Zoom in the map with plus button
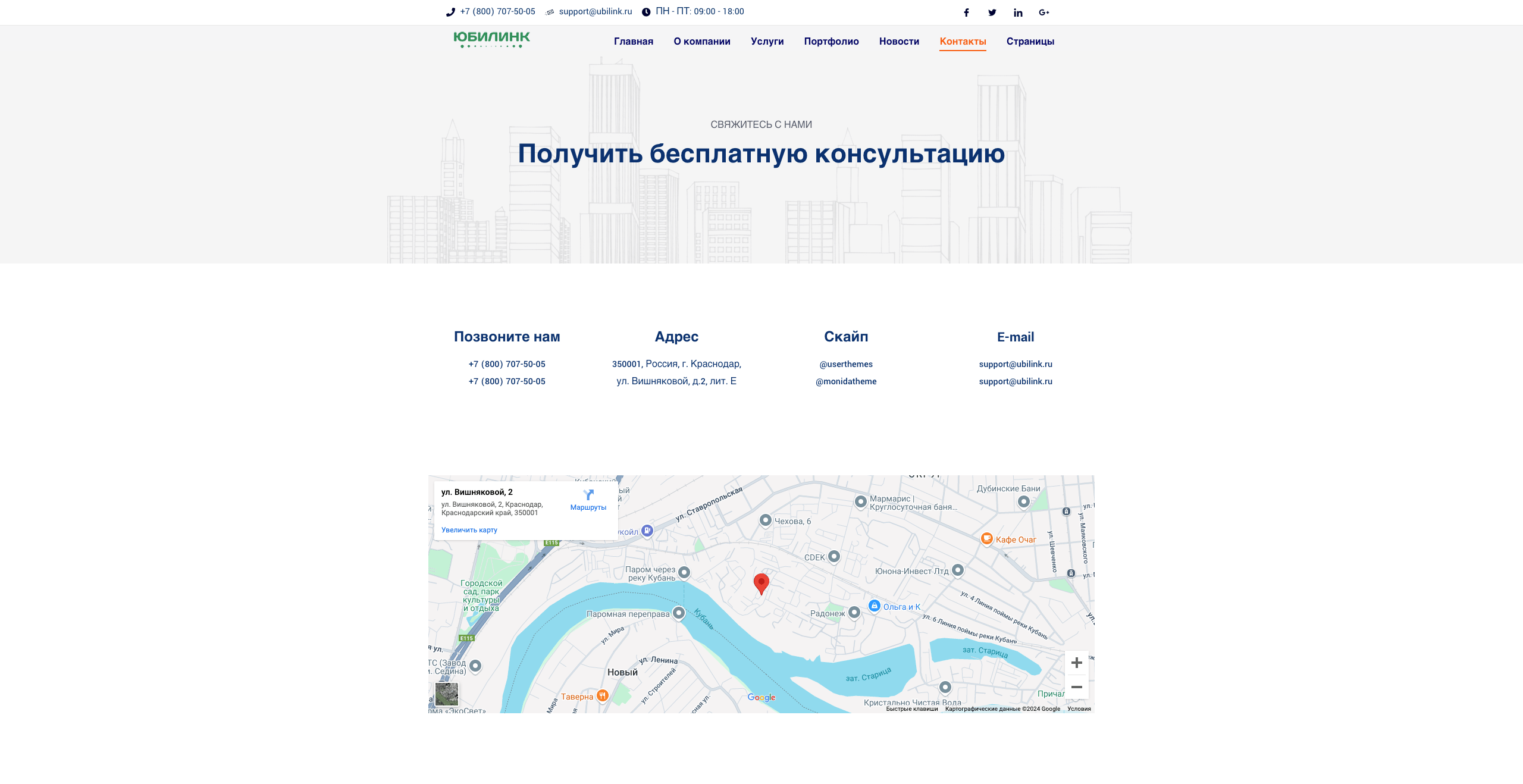 point(1076,663)
